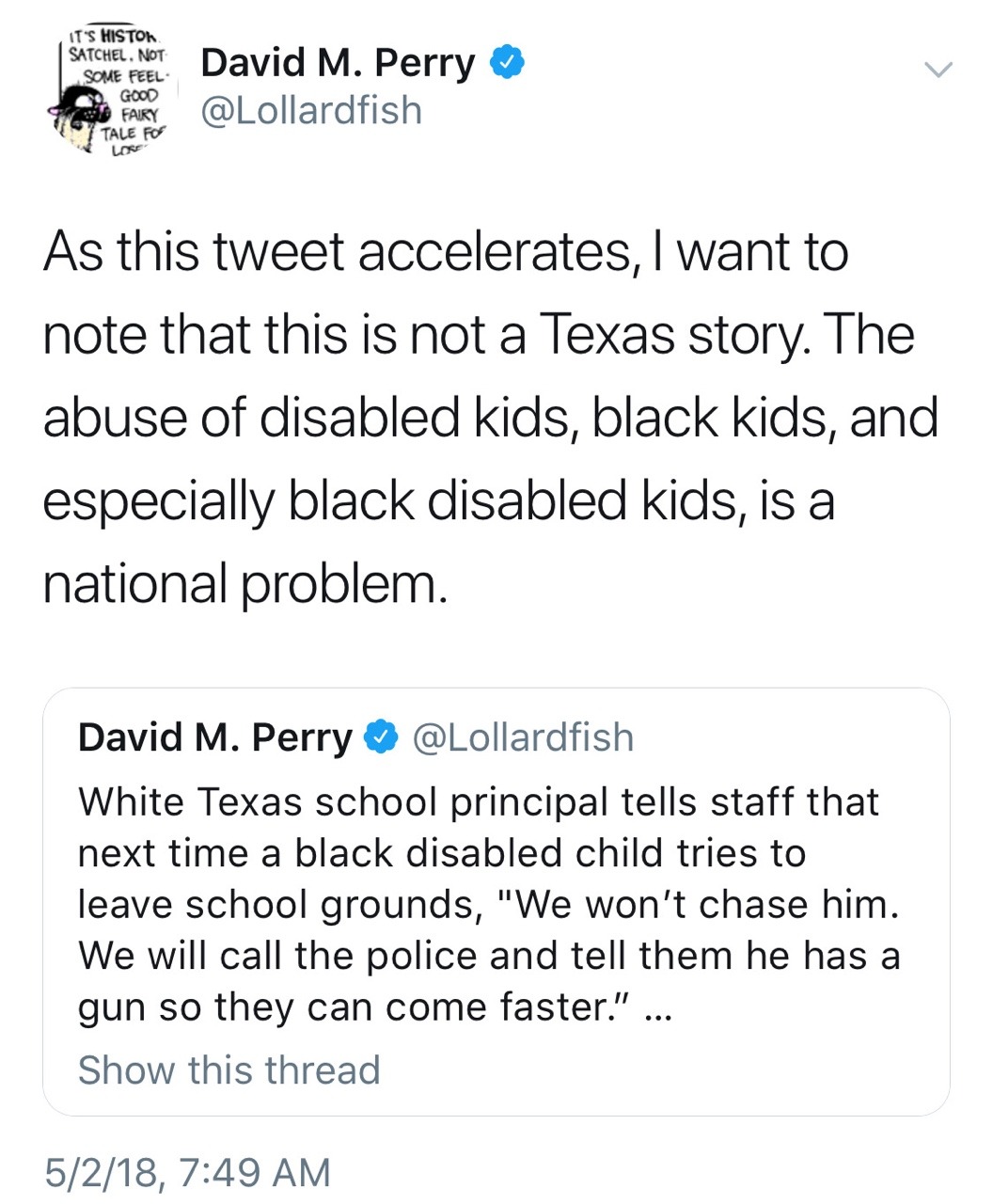Click the @Lollardfish handle under the header name
This screenshot has width=993, height=1204.
(x=311, y=111)
